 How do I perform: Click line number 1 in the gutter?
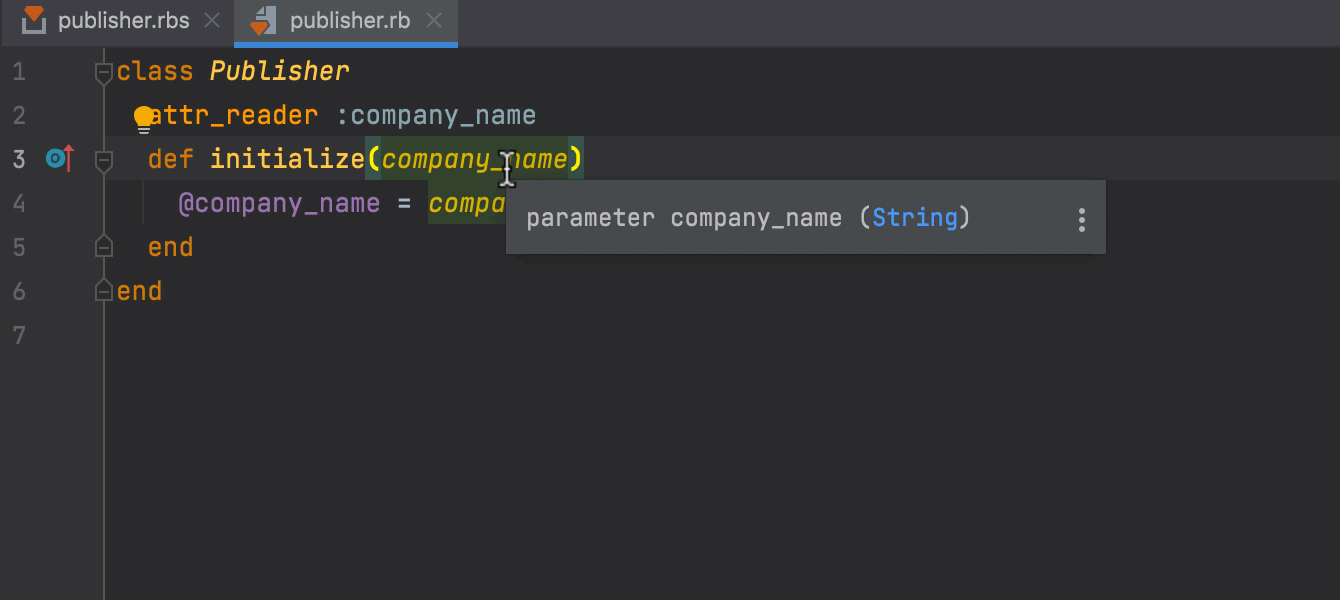[19, 72]
